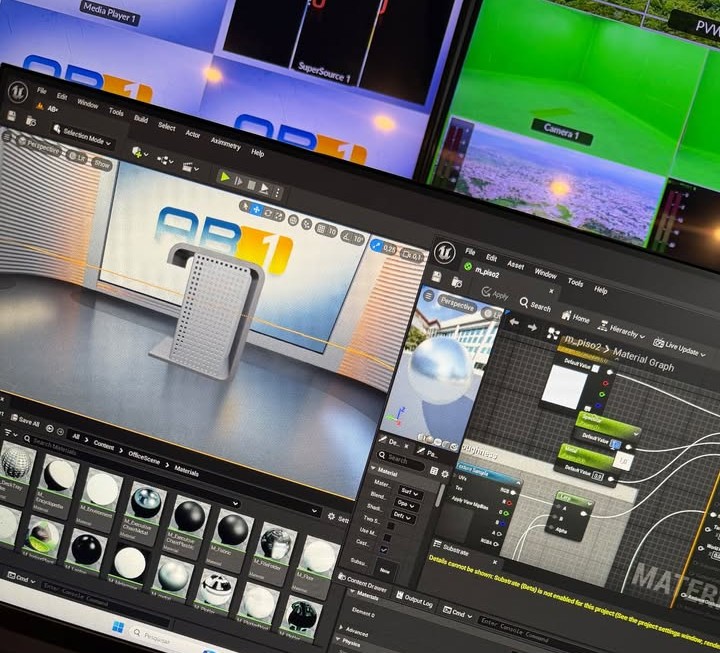This screenshot has height=653, width=720.
Task: Toggle the checked Cast checkbox
Action: click(x=383, y=549)
